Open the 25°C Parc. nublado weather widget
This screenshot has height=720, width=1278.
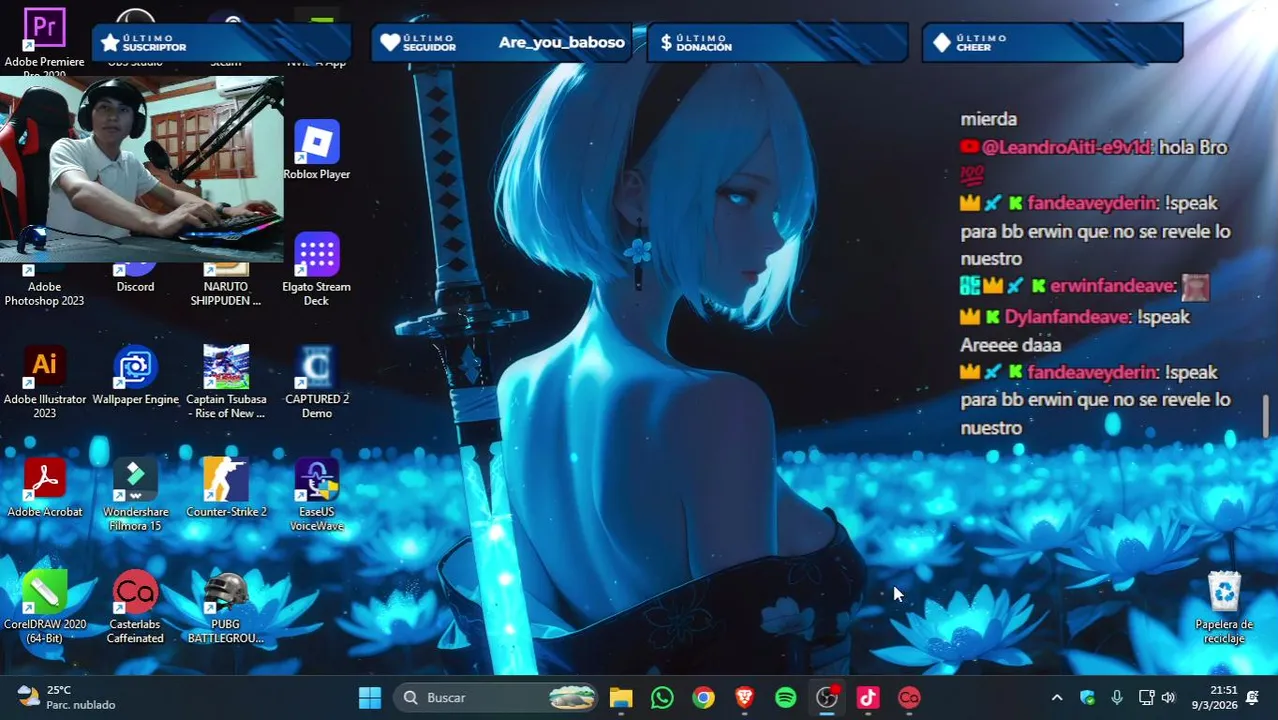point(68,697)
